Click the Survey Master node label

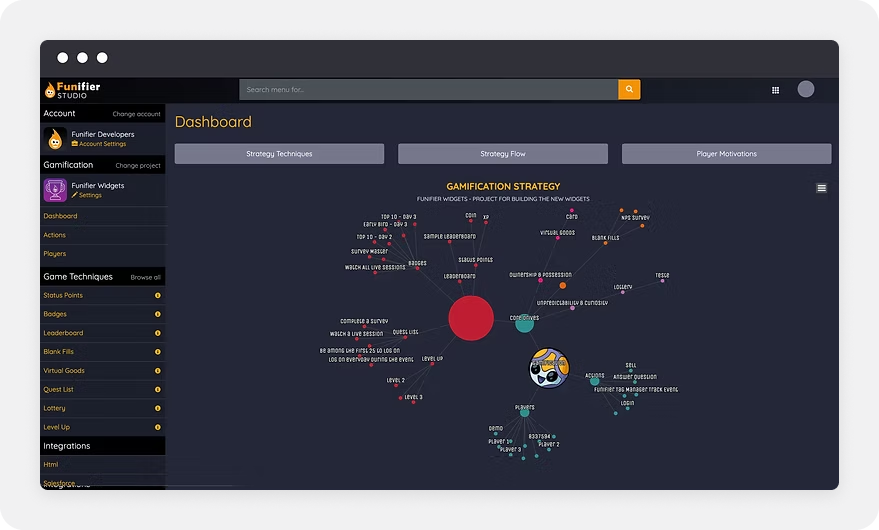tap(369, 251)
